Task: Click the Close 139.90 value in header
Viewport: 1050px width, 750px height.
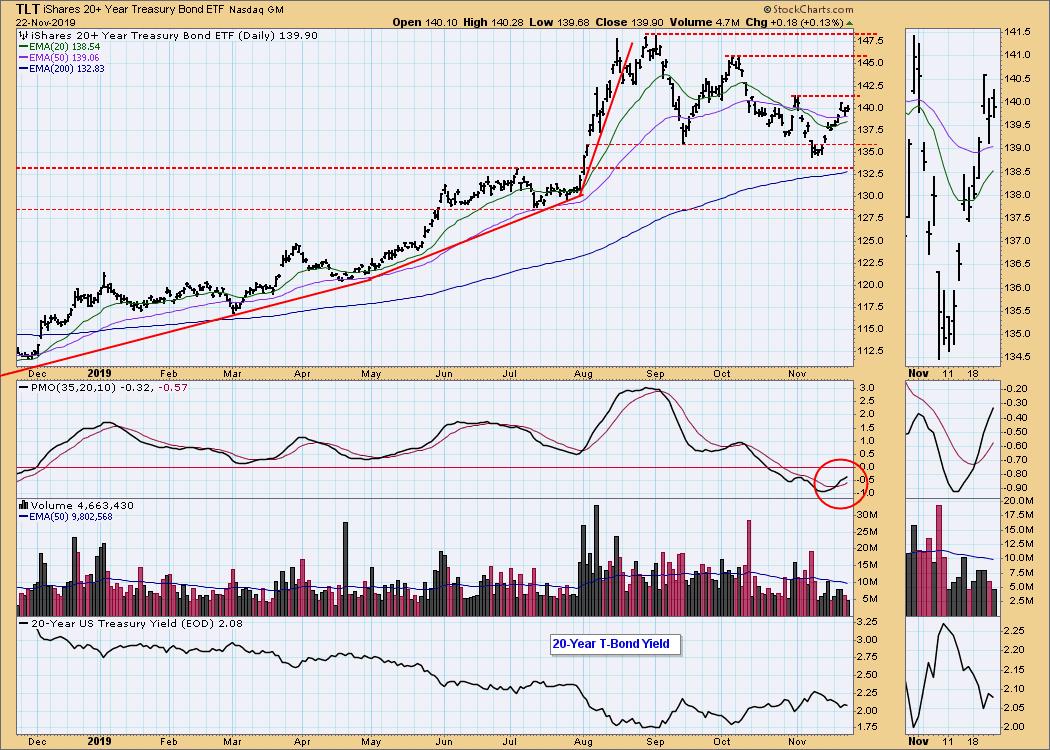Action: (x=627, y=22)
